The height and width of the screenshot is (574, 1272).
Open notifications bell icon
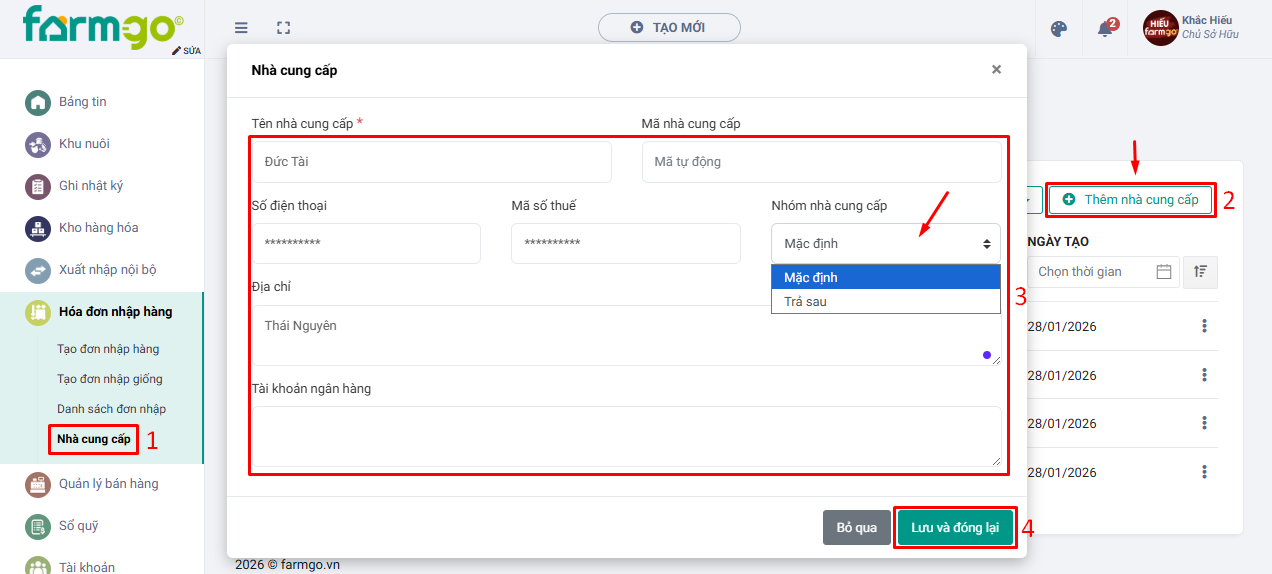1105,29
